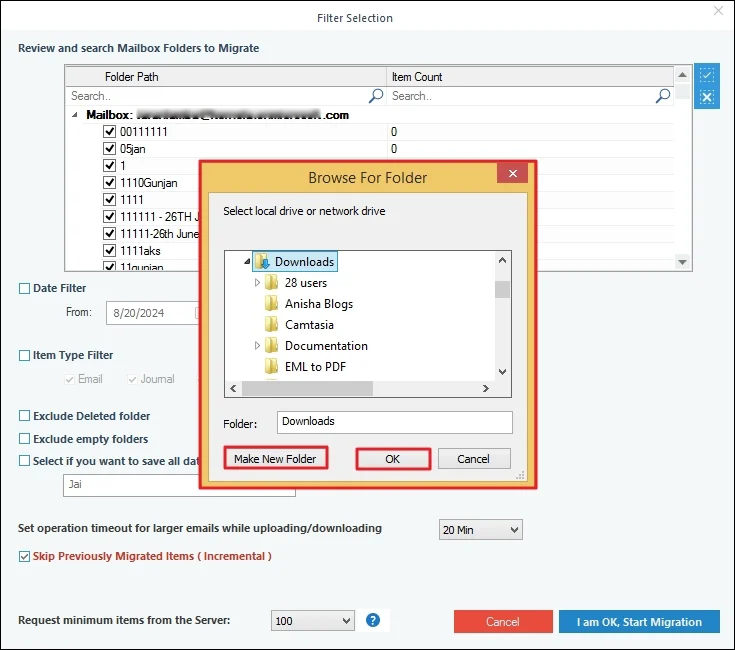Click I am OK, Start Migration

639,622
